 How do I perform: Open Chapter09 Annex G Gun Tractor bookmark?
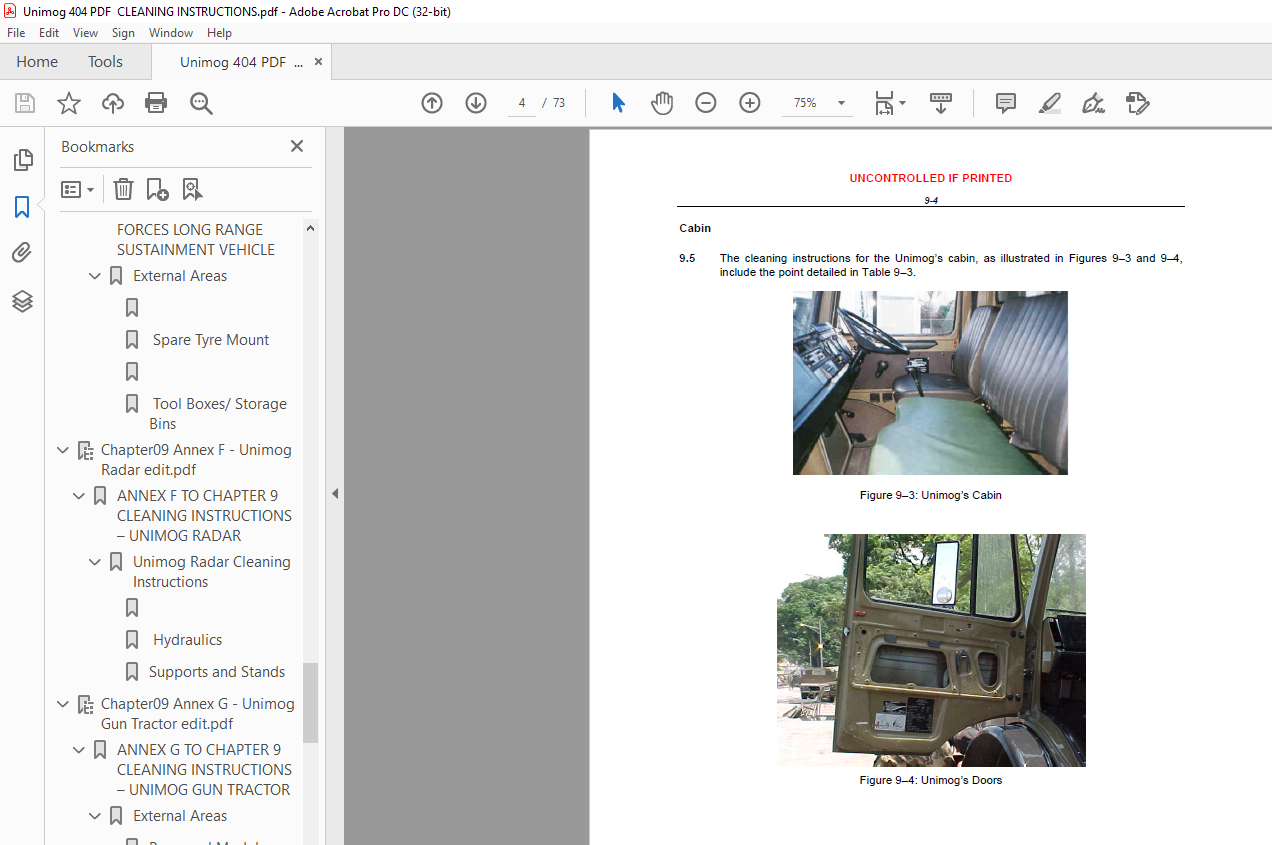click(198, 714)
